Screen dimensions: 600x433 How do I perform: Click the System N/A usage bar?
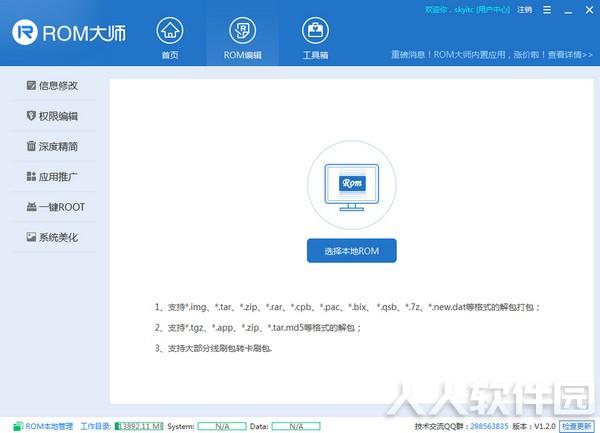coord(222,426)
